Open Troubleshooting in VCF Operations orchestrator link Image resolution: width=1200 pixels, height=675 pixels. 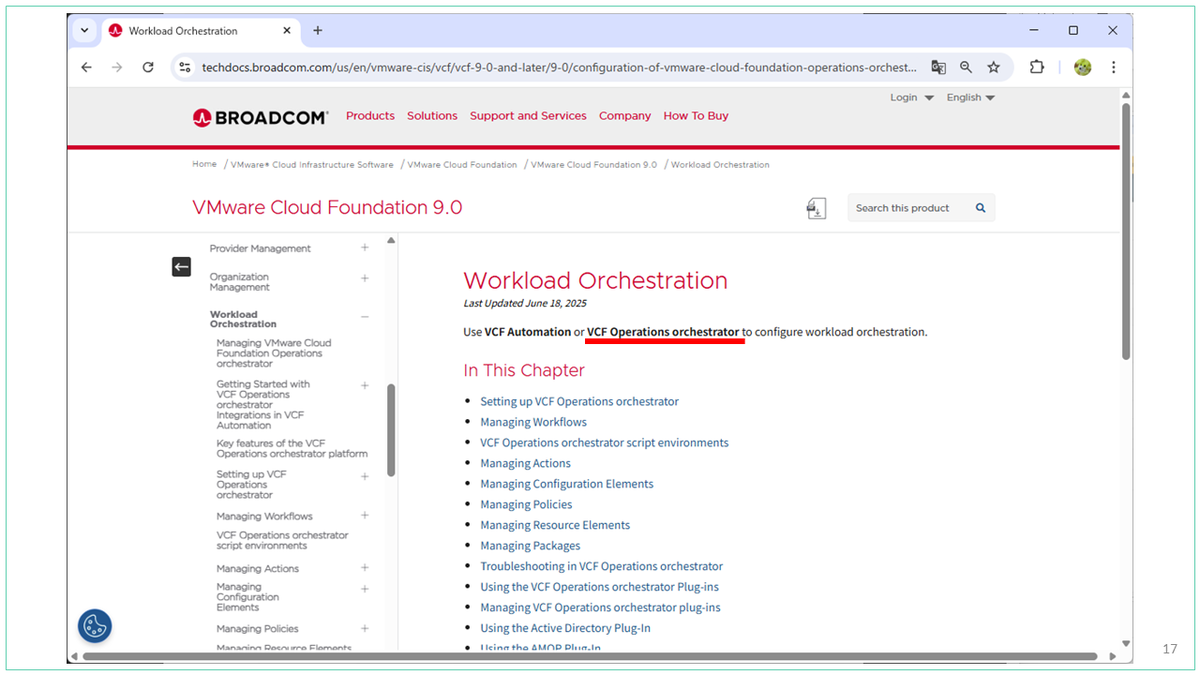point(601,566)
